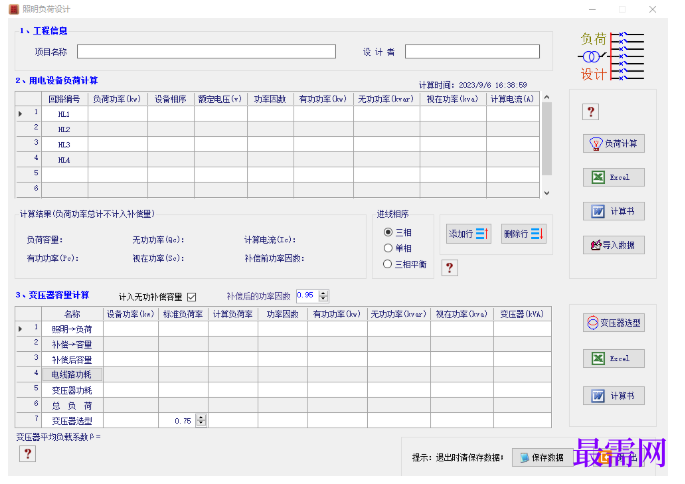This screenshot has height=484, width=685.
Task: Click the 补偿后的功率因数 value field 0.95
Action: [x=308, y=296]
